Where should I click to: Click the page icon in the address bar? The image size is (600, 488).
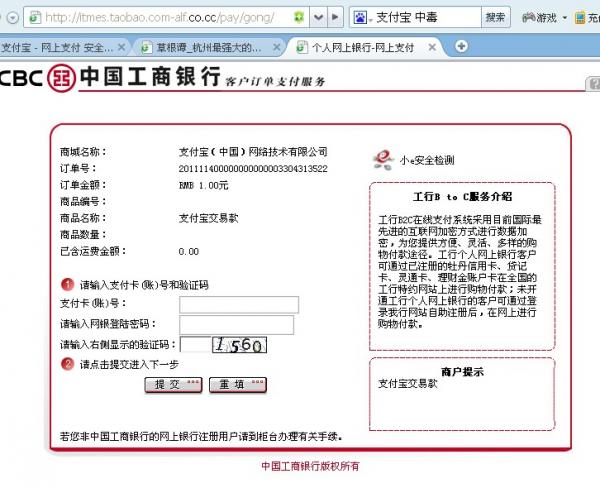35,18
